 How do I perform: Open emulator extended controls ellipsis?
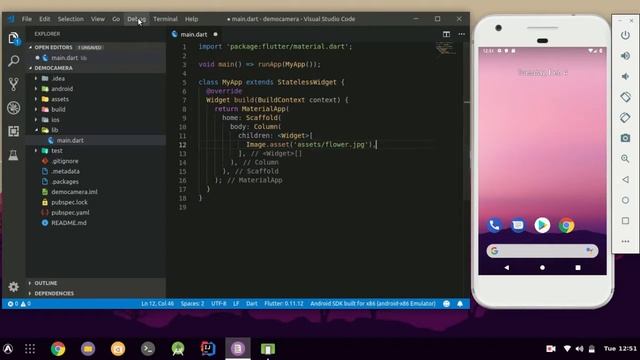pyautogui.click(x=625, y=242)
